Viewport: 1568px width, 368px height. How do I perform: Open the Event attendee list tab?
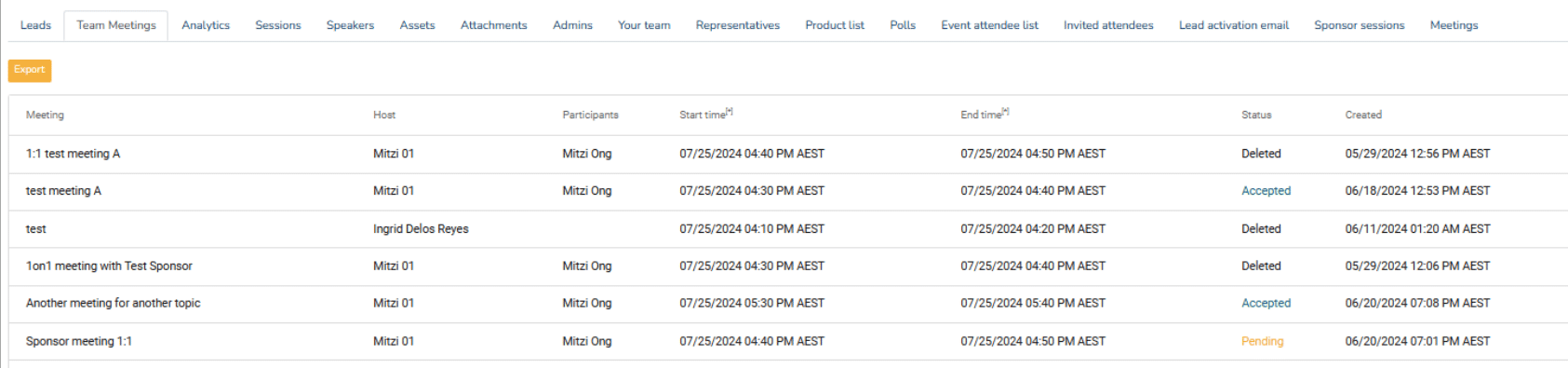[x=989, y=25]
